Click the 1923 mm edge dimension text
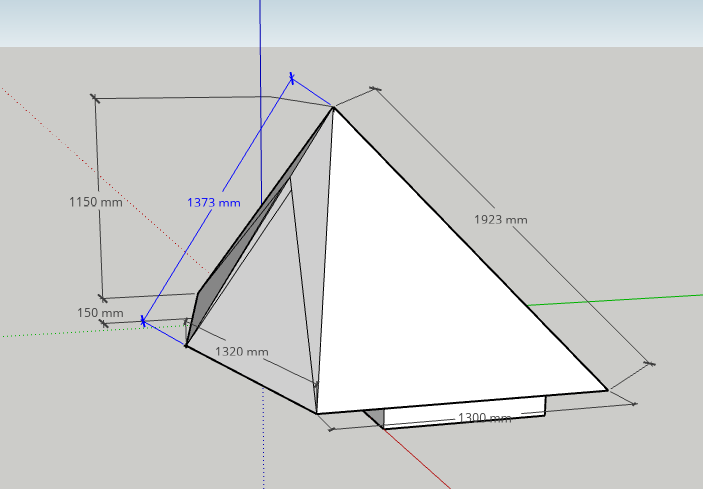 coord(501,220)
